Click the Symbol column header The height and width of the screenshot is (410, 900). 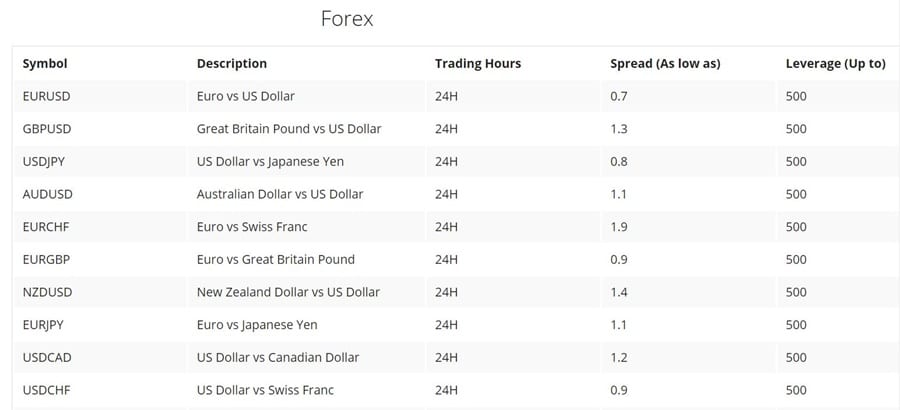point(45,63)
